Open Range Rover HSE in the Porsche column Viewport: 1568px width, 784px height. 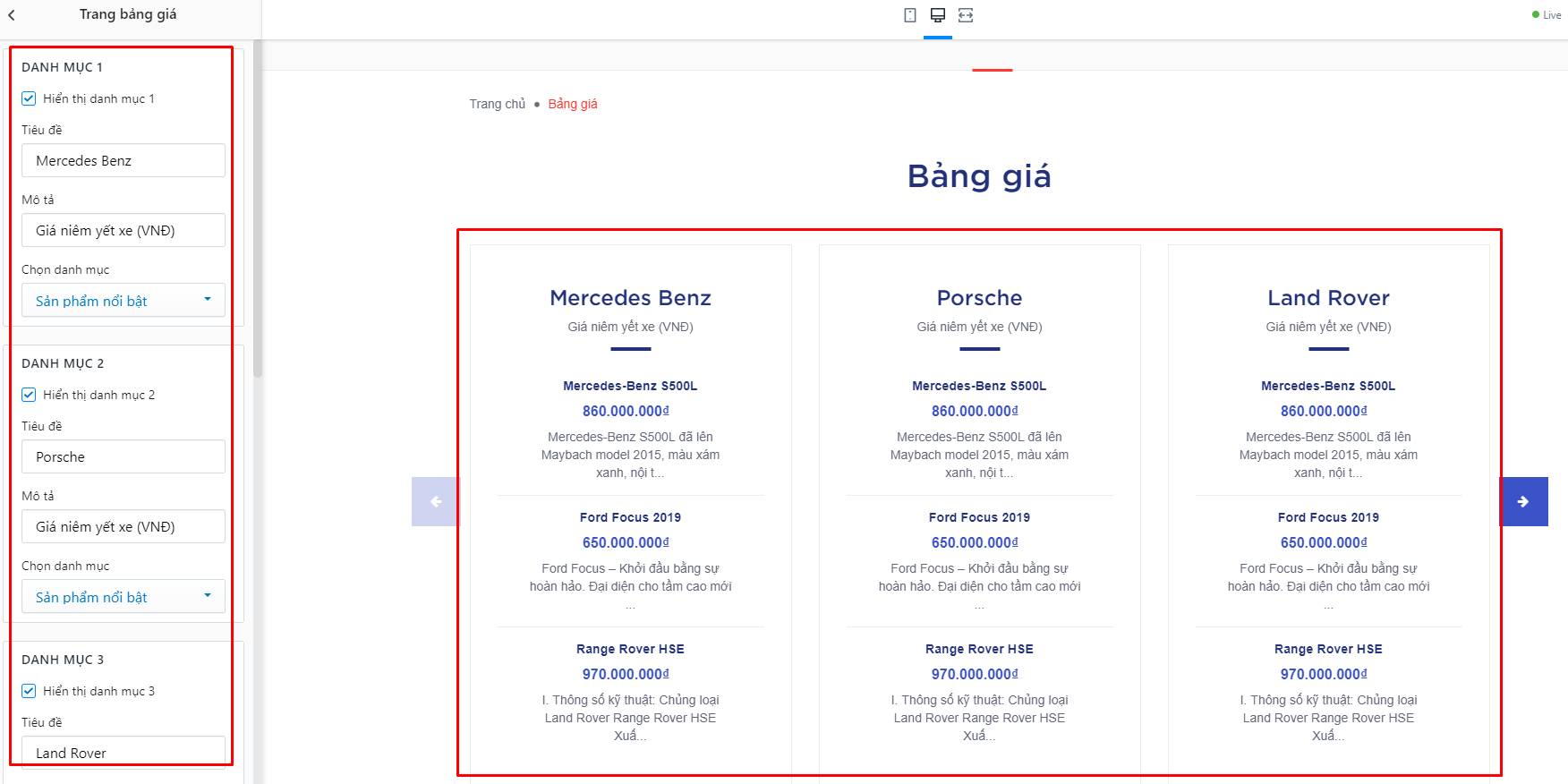pyautogui.click(x=979, y=649)
